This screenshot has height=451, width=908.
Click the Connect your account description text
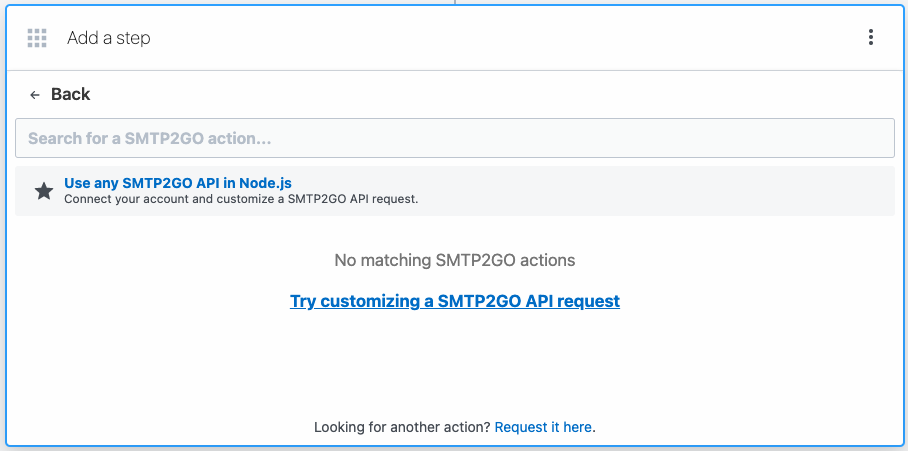click(241, 199)
